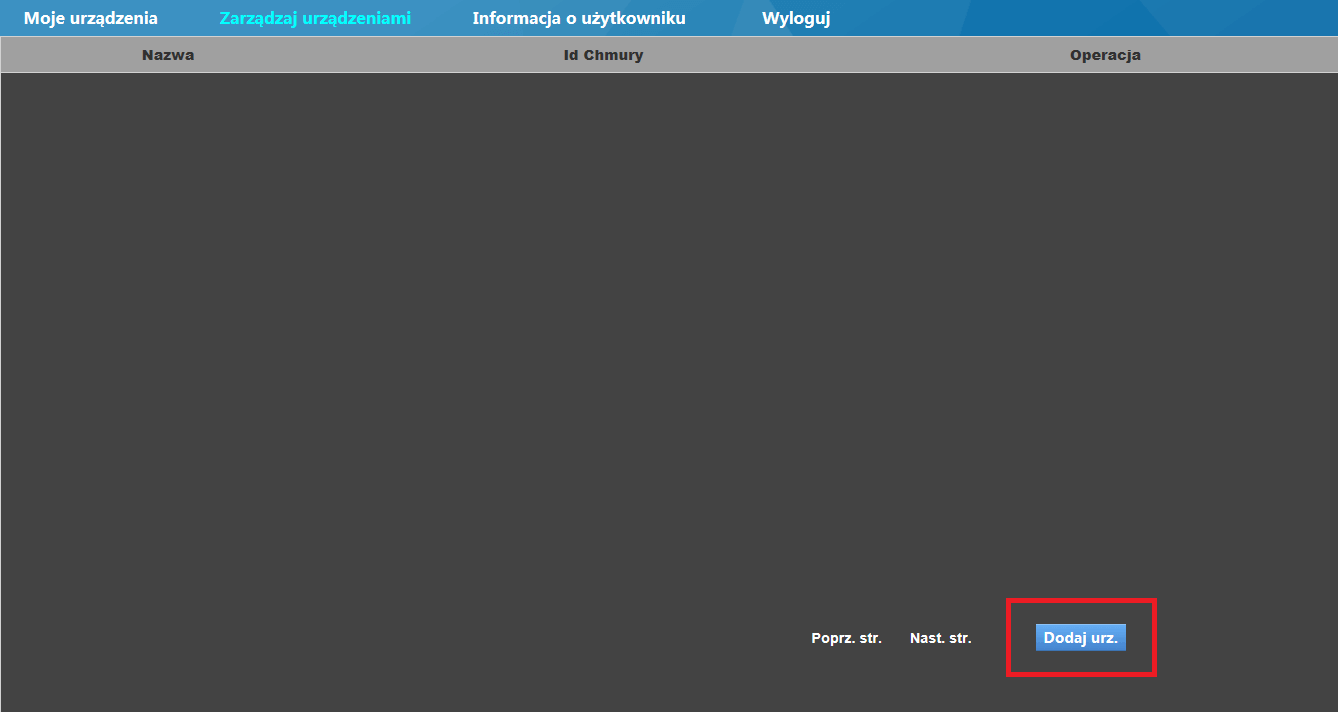Screen dimensions: 1338x712
Task: Return to previous page of device list
Action: pos(846,638)
